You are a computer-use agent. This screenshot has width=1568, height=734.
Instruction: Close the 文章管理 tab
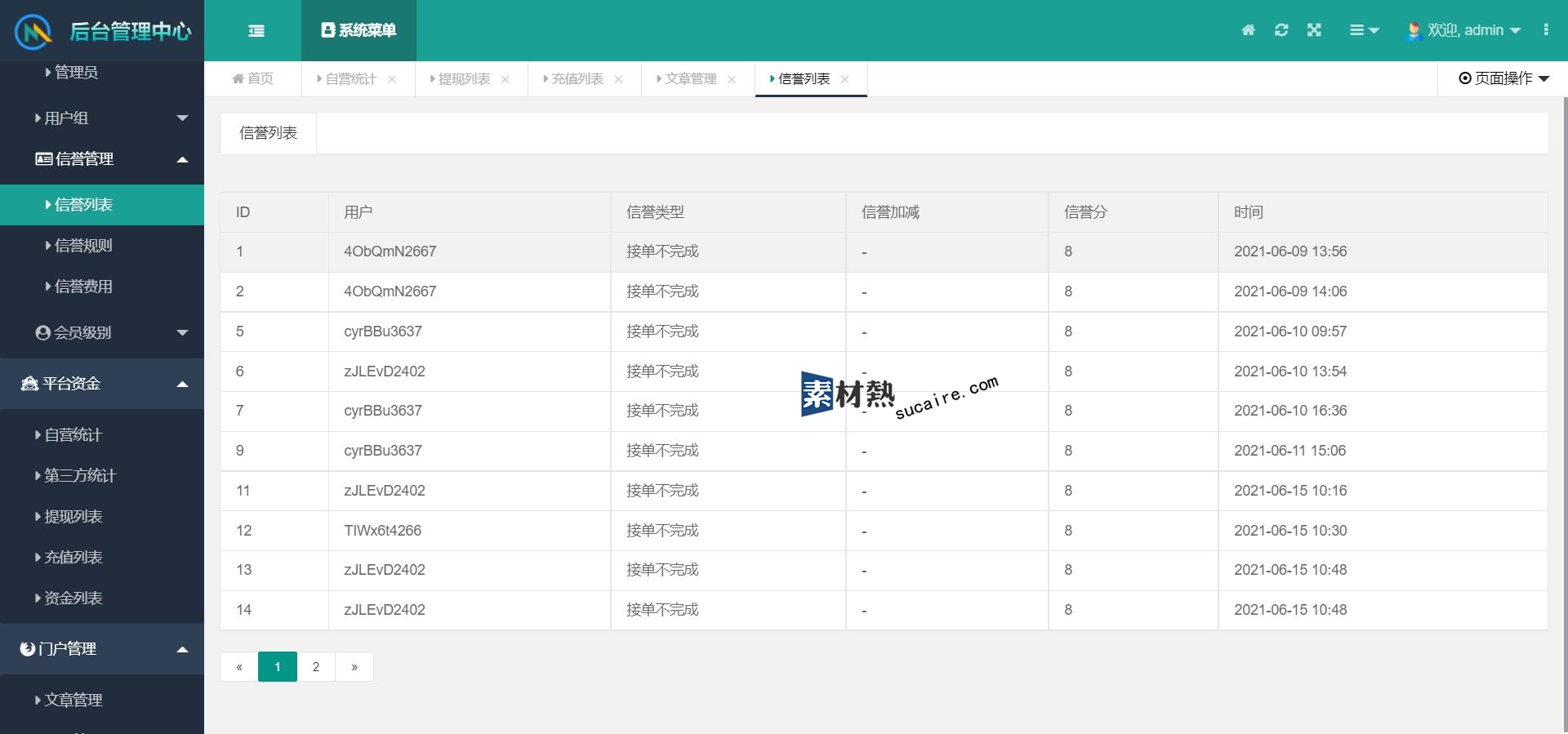[732, 79]
